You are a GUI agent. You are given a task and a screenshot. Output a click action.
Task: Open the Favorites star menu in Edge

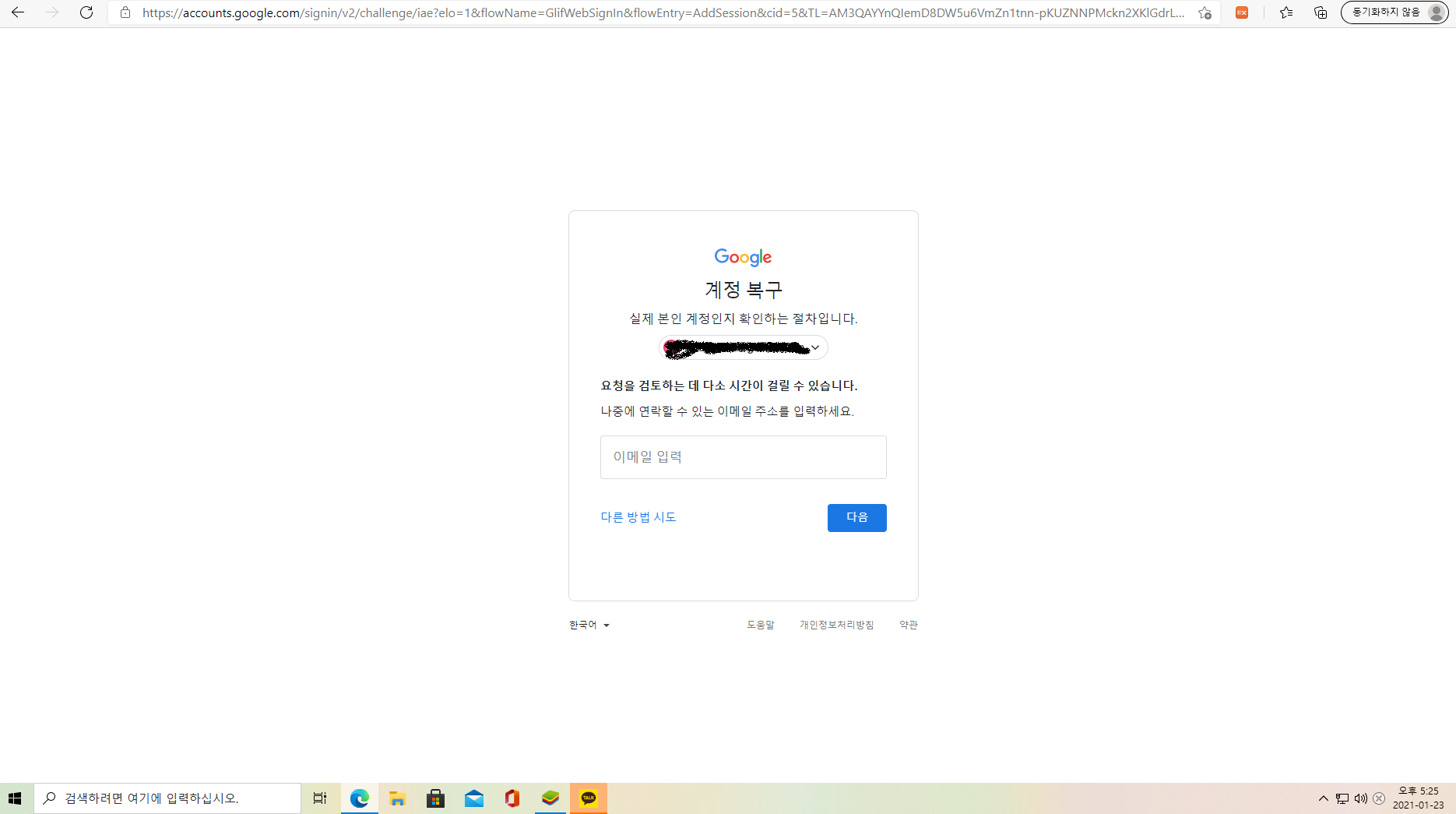click(x=1285, y=12)
